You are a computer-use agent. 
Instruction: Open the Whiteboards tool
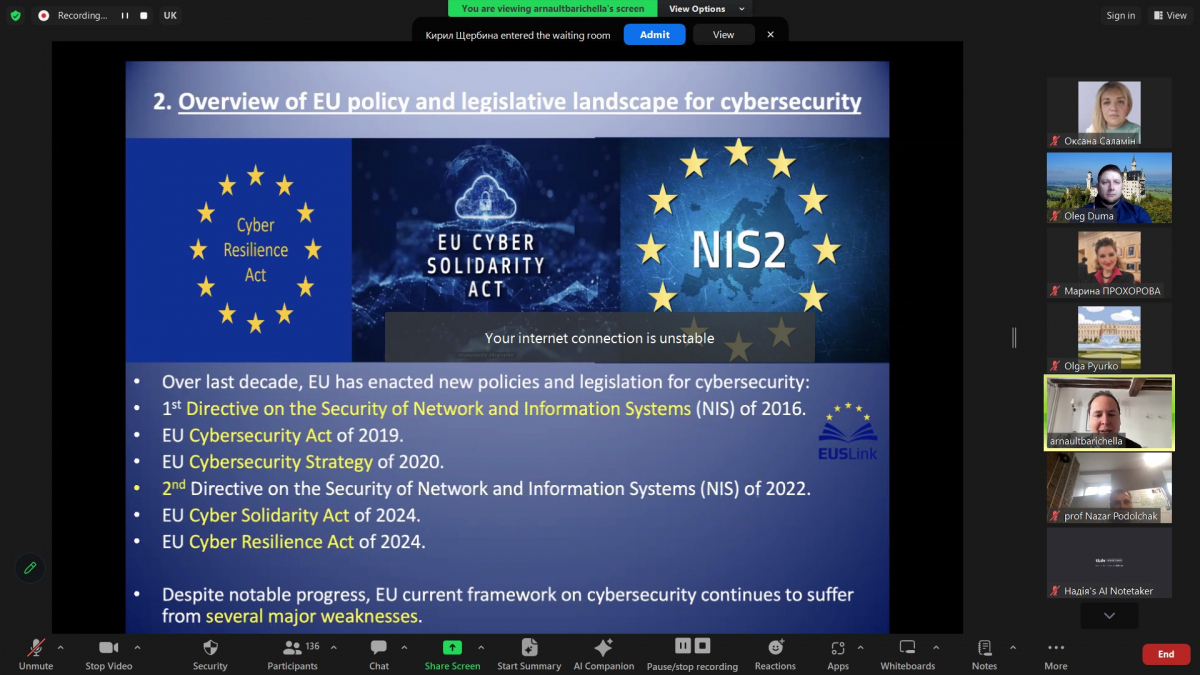[x=907, y=654]
